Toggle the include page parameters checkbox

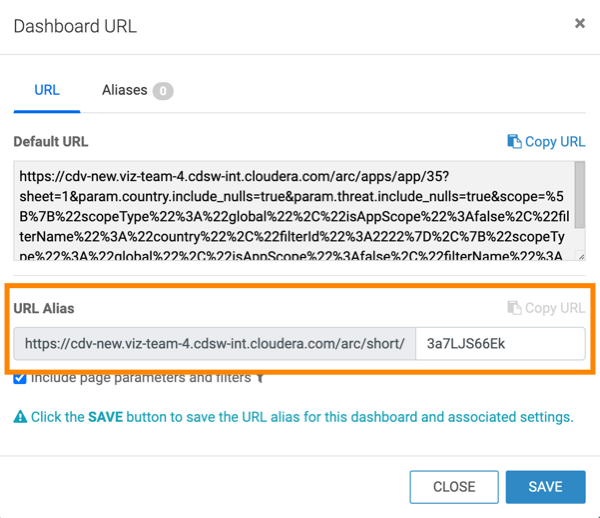(x=20, y=378)
